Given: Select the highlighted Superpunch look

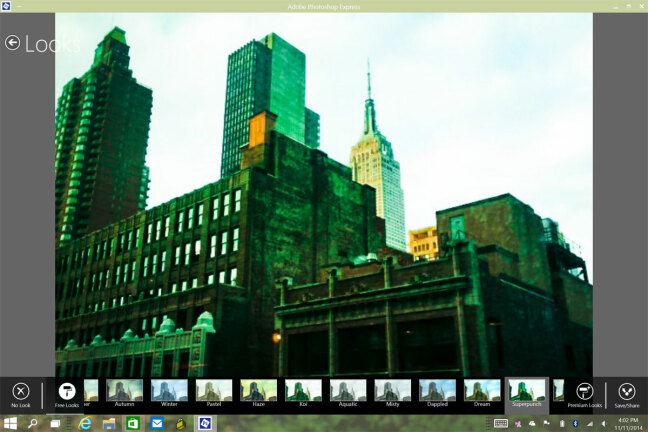Looking at the screenshot, I should (526, 395).
